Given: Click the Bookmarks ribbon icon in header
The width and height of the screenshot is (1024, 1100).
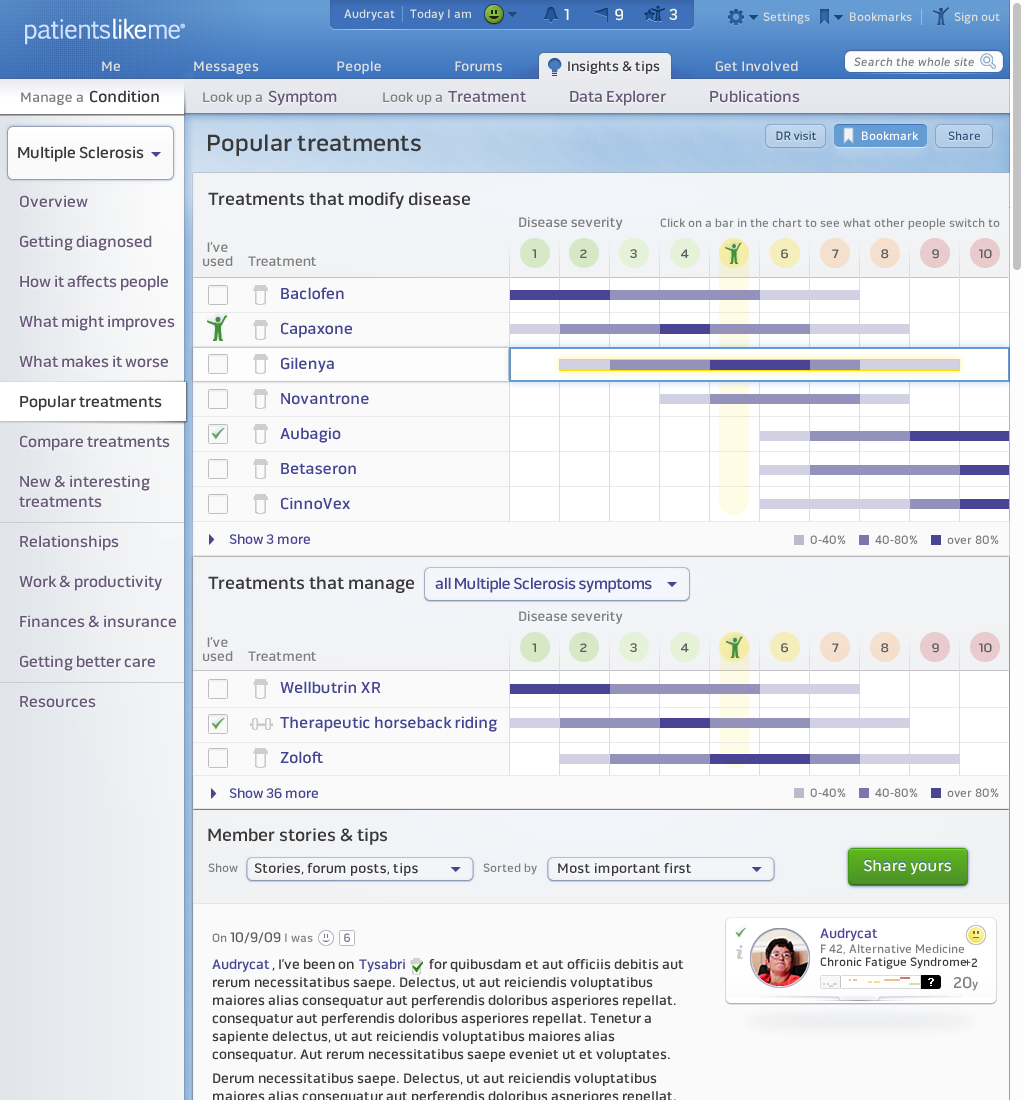Looking at the screenshot, I should tap(825, 16).
